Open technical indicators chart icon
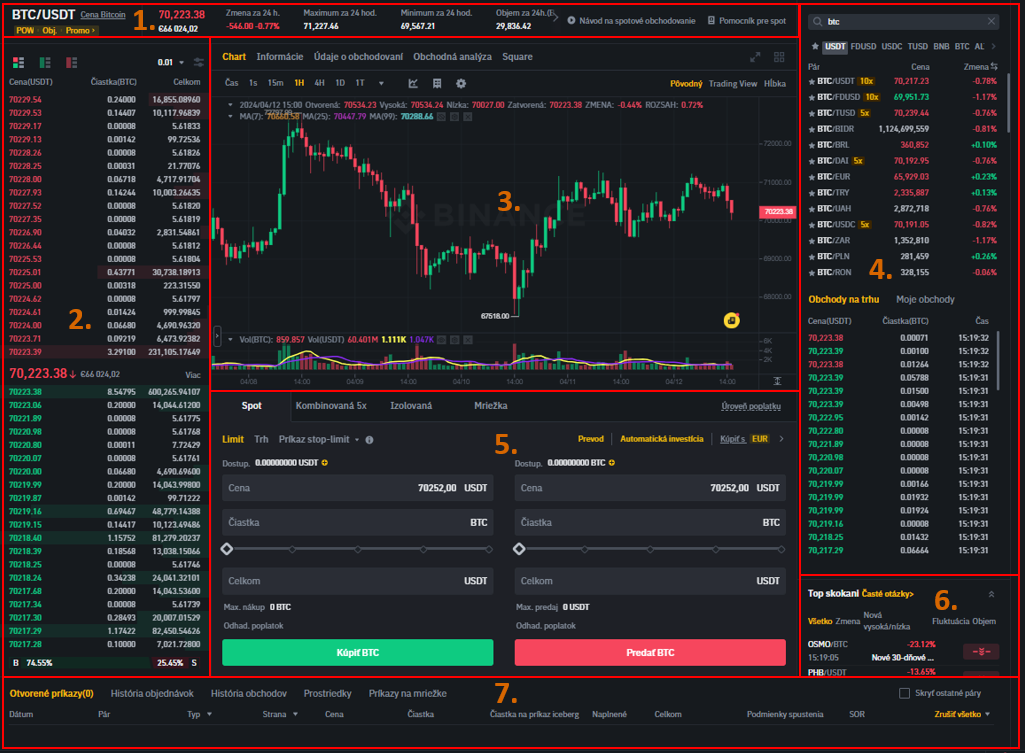Image resolution: width=1025 pixels, height=753 pixels. 414,83
